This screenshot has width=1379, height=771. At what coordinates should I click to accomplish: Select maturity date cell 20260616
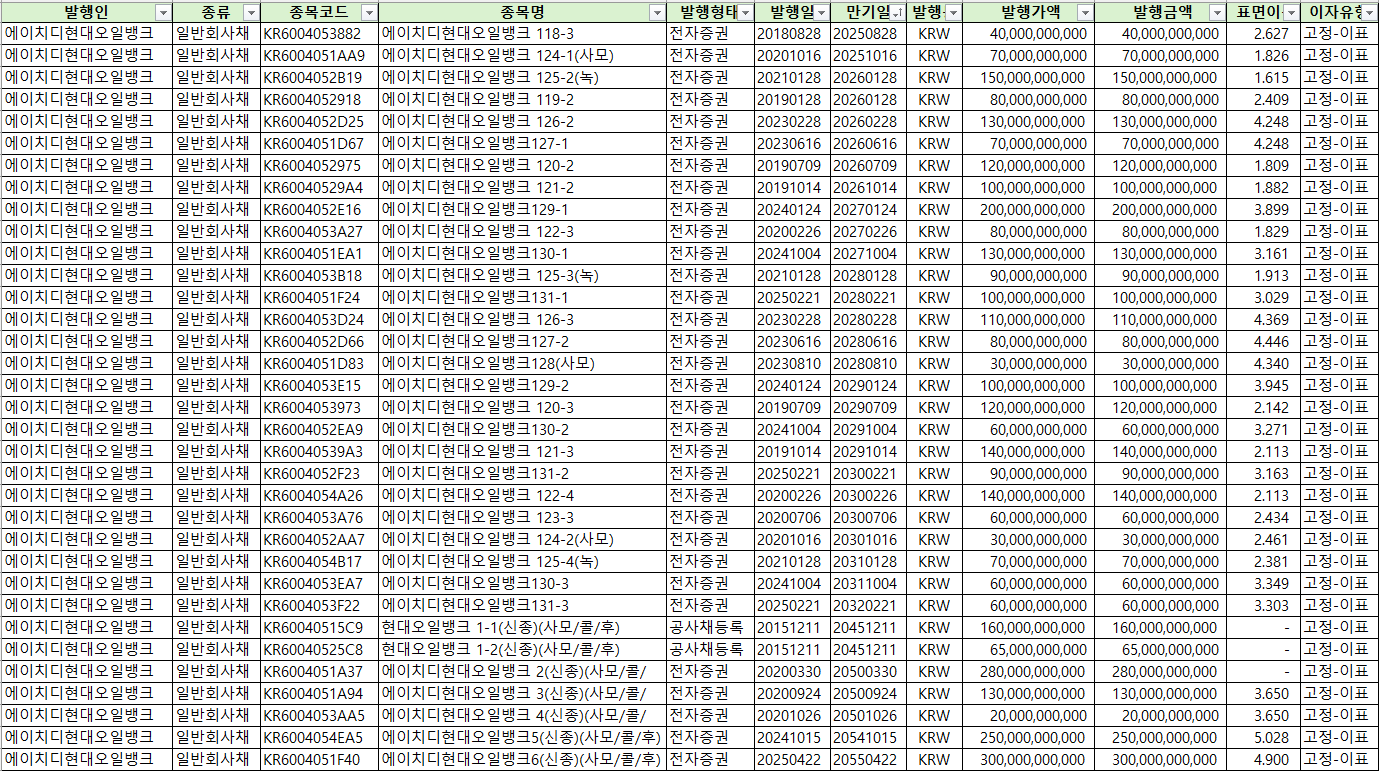point(868,143)
